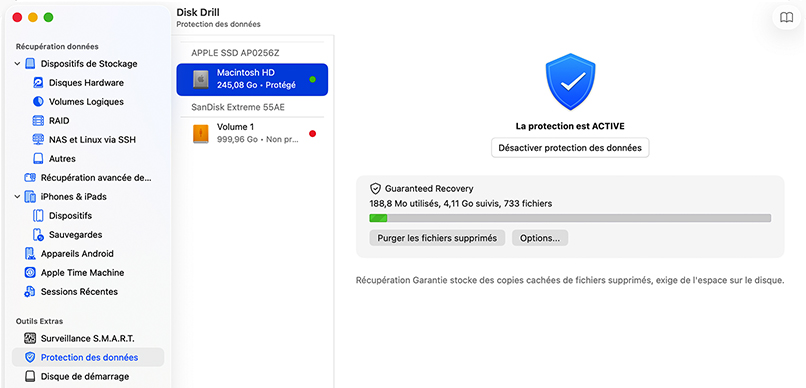Click the 245,08 Go • Protégé label
Screen dimensions: 806x388
coord(257,85)
